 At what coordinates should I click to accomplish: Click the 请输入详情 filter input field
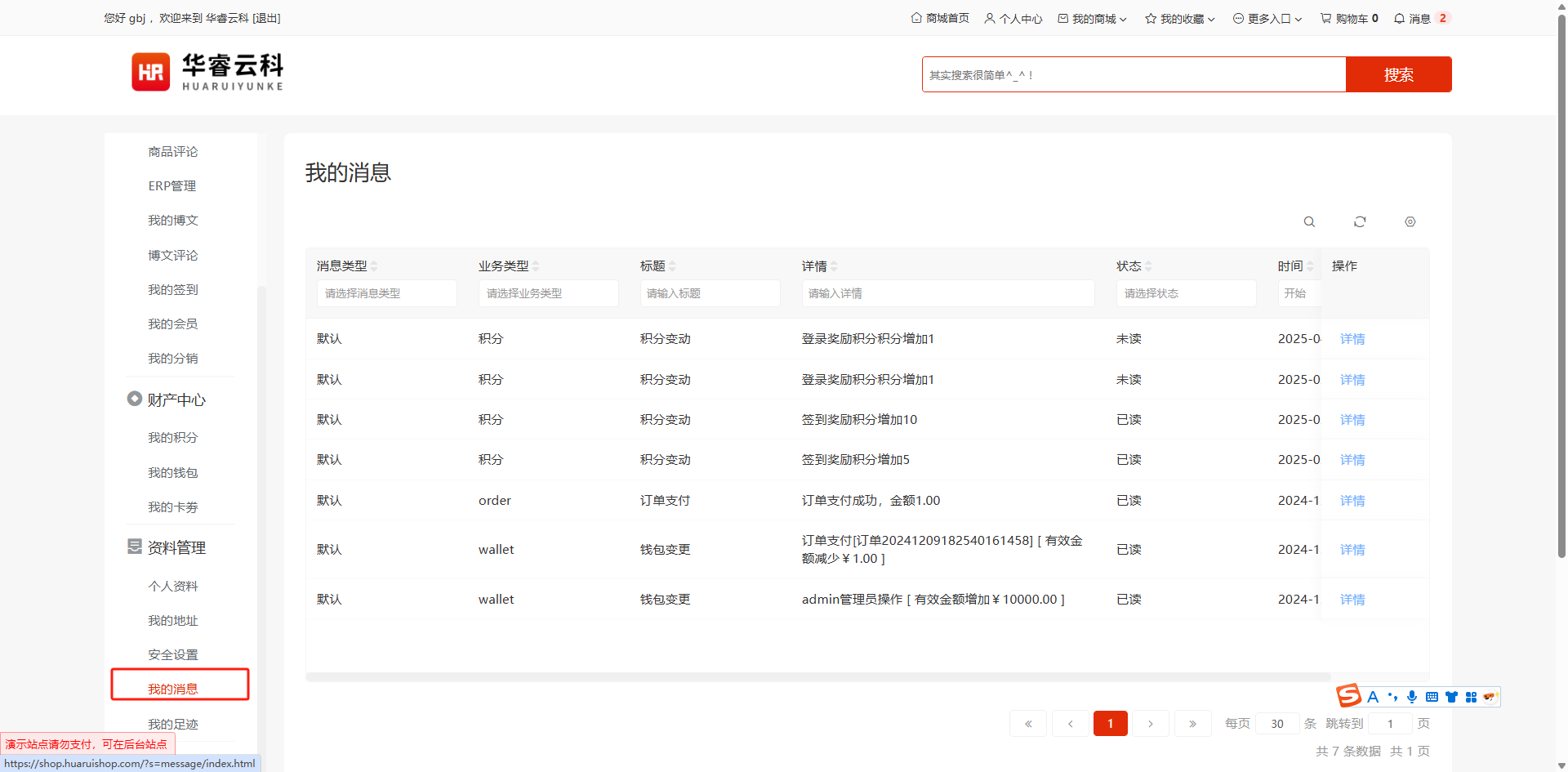(x=947, y=293)
